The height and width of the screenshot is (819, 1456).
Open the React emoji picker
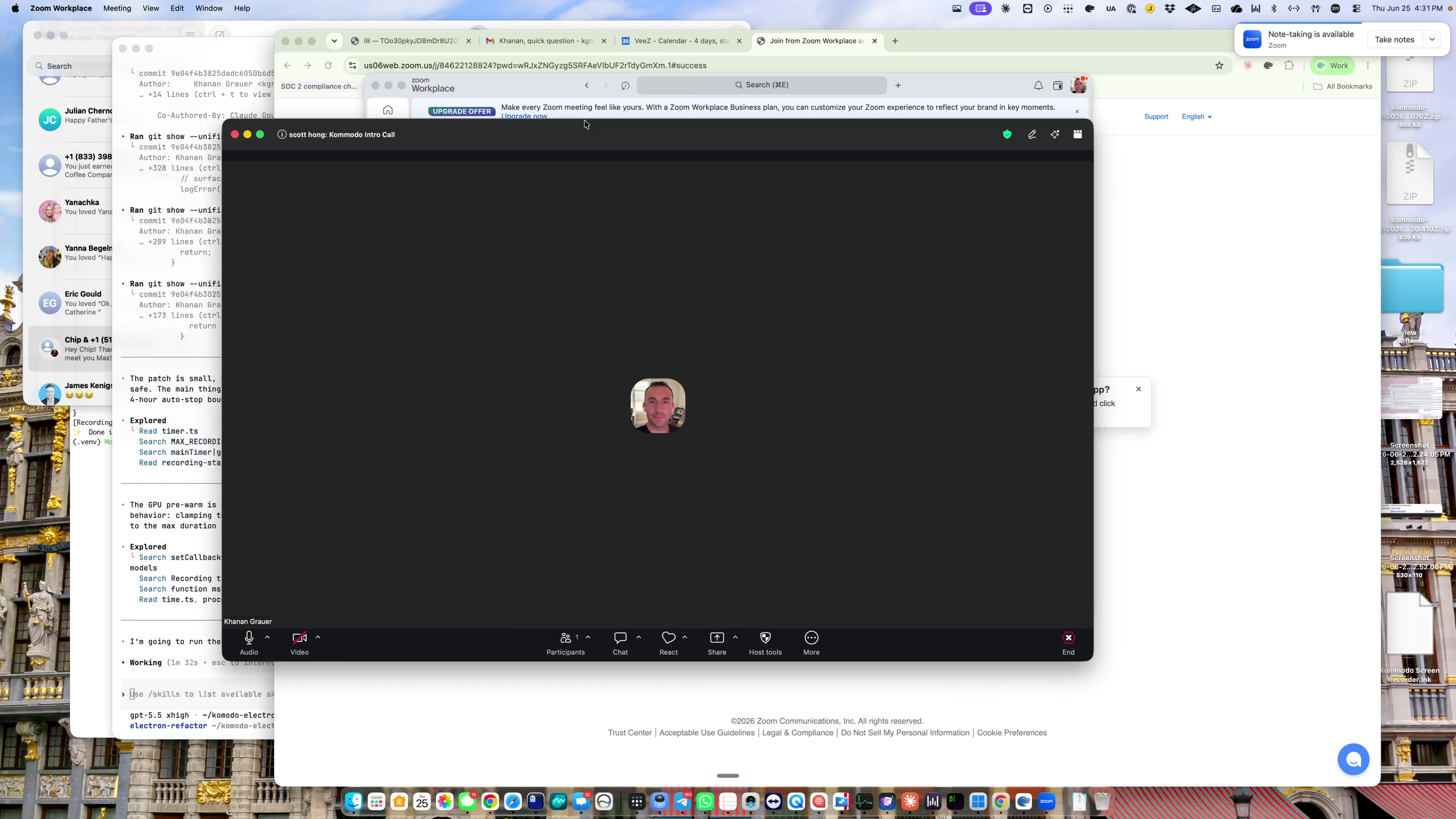pyautogui.click(x=668, y=643)
